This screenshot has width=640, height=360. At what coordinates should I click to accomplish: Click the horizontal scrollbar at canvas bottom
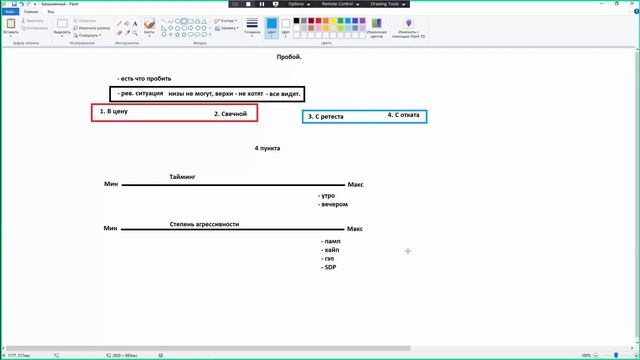click(208, 348)
